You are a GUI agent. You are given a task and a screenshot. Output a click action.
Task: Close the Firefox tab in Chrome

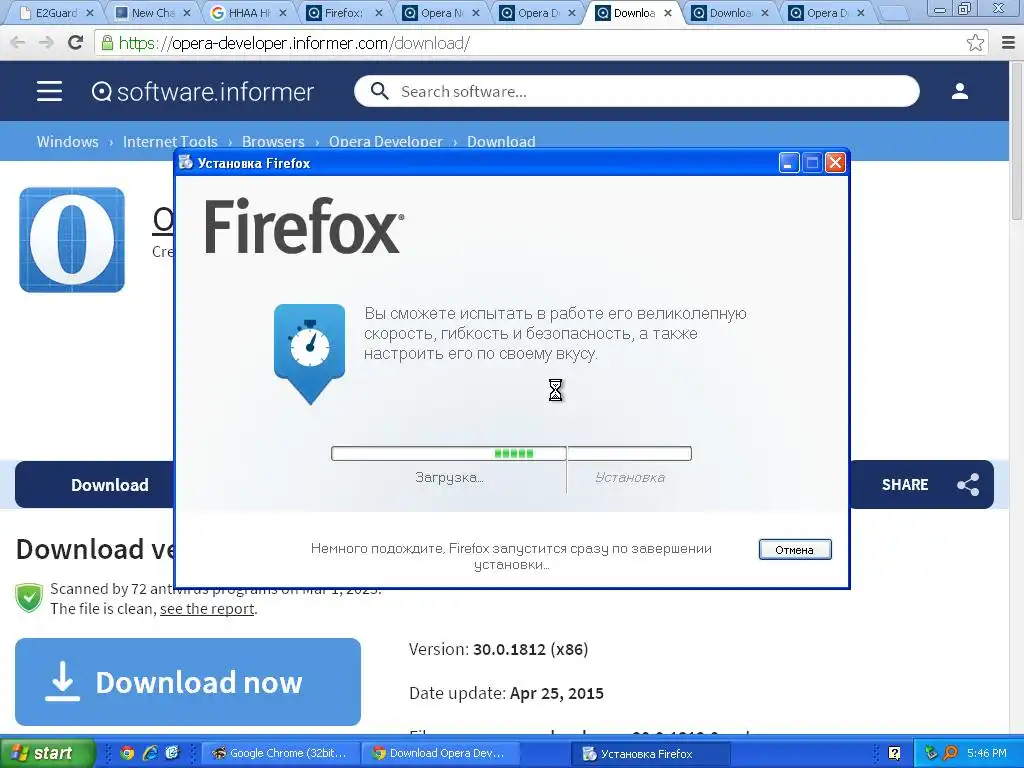coord(379,12)
